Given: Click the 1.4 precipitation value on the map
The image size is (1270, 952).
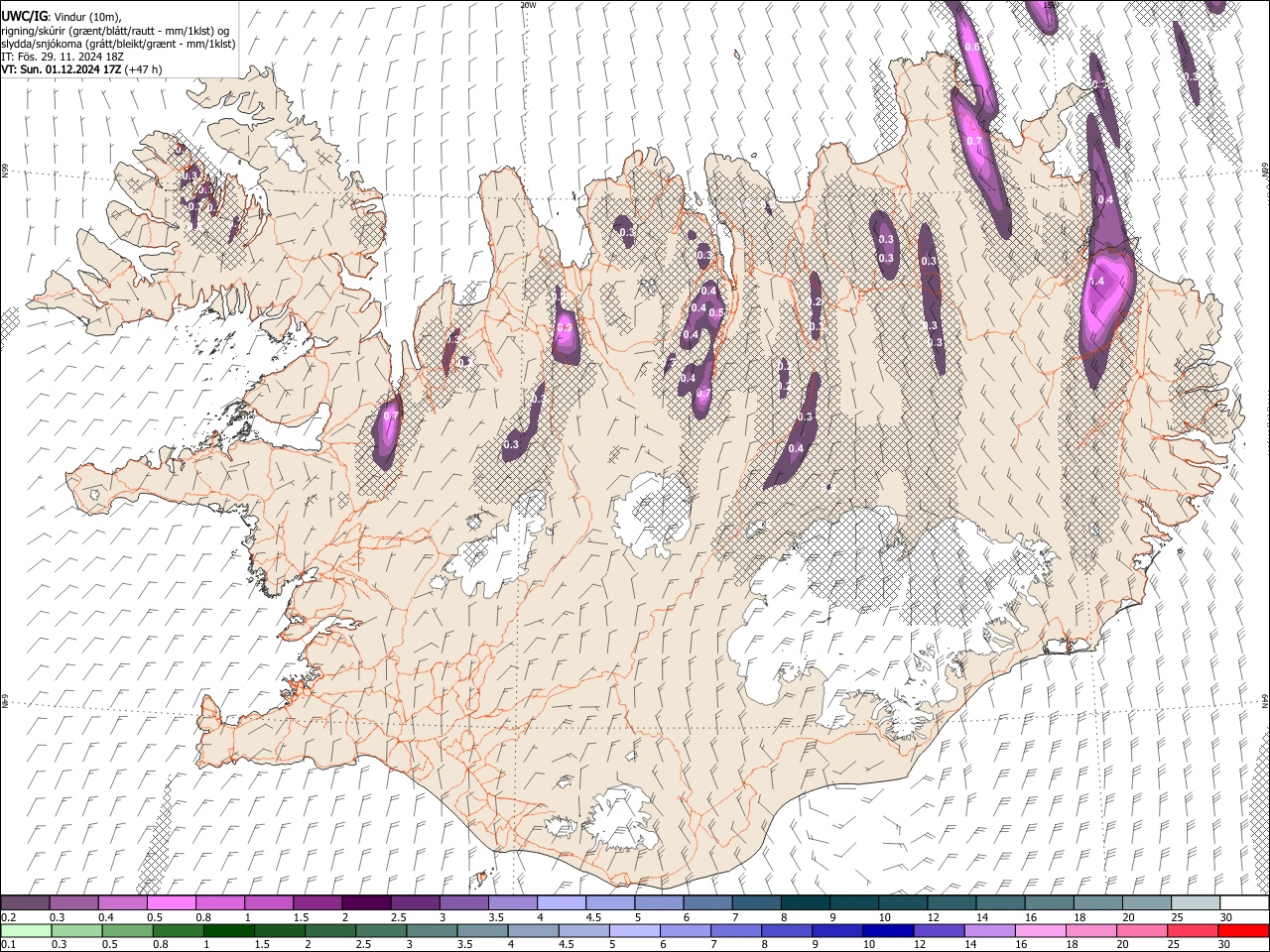Looking at the screenshot, I should 1096,282.
